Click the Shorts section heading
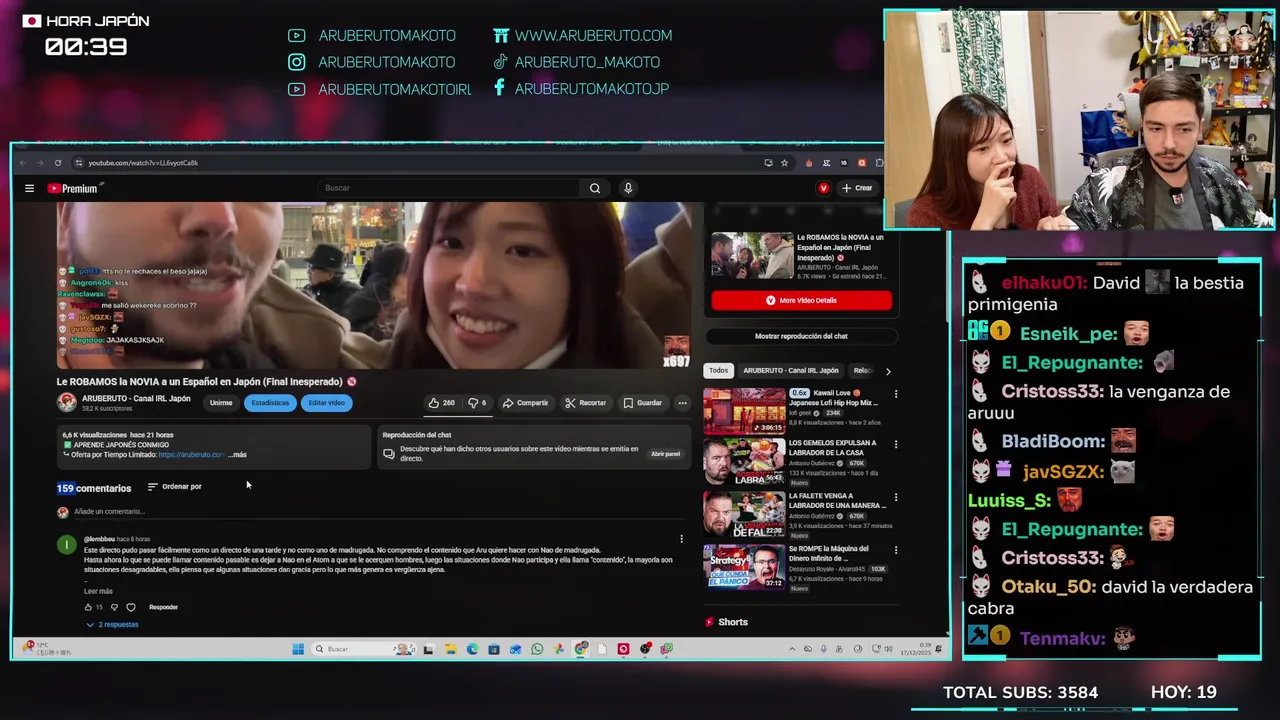The width and height of the screenshot is (1280, 720). (x=732, y=622)
